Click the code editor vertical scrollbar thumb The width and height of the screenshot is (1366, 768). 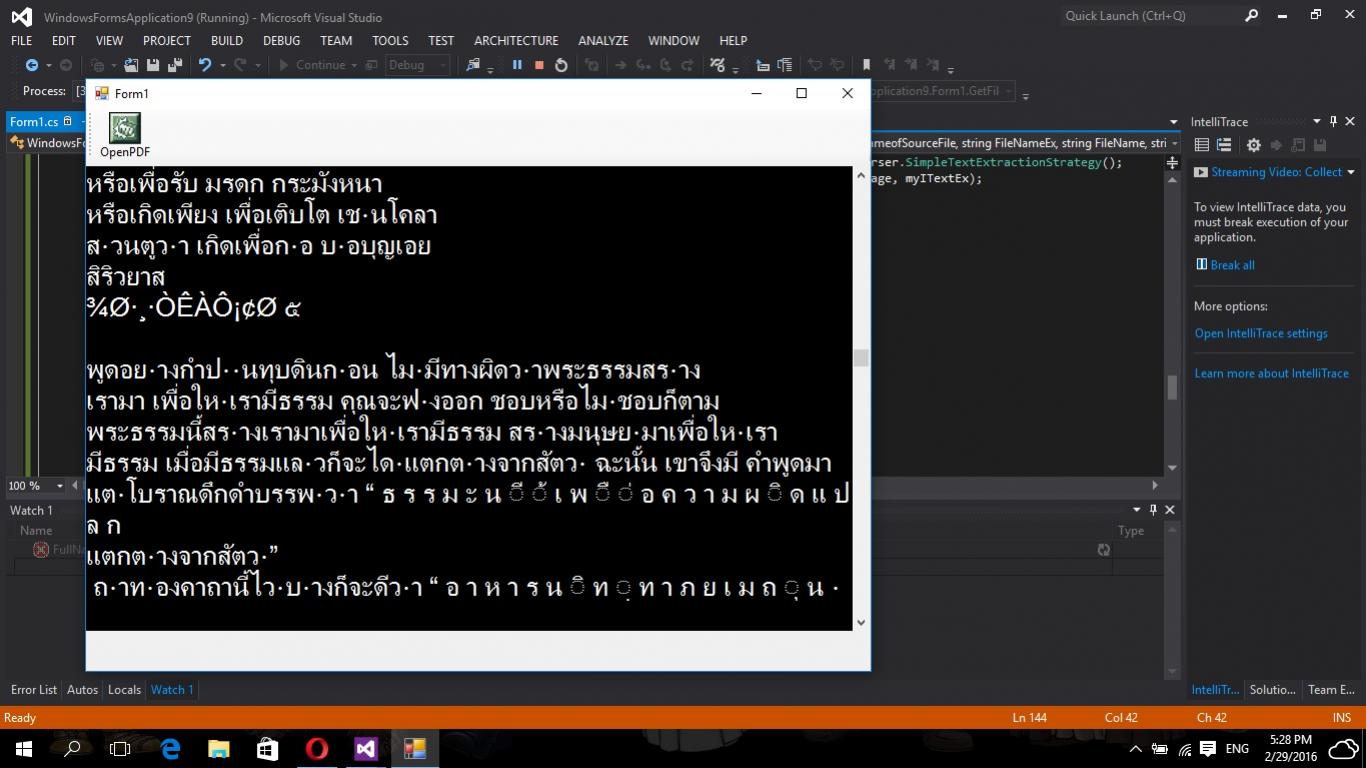[x=1172, y=387]
